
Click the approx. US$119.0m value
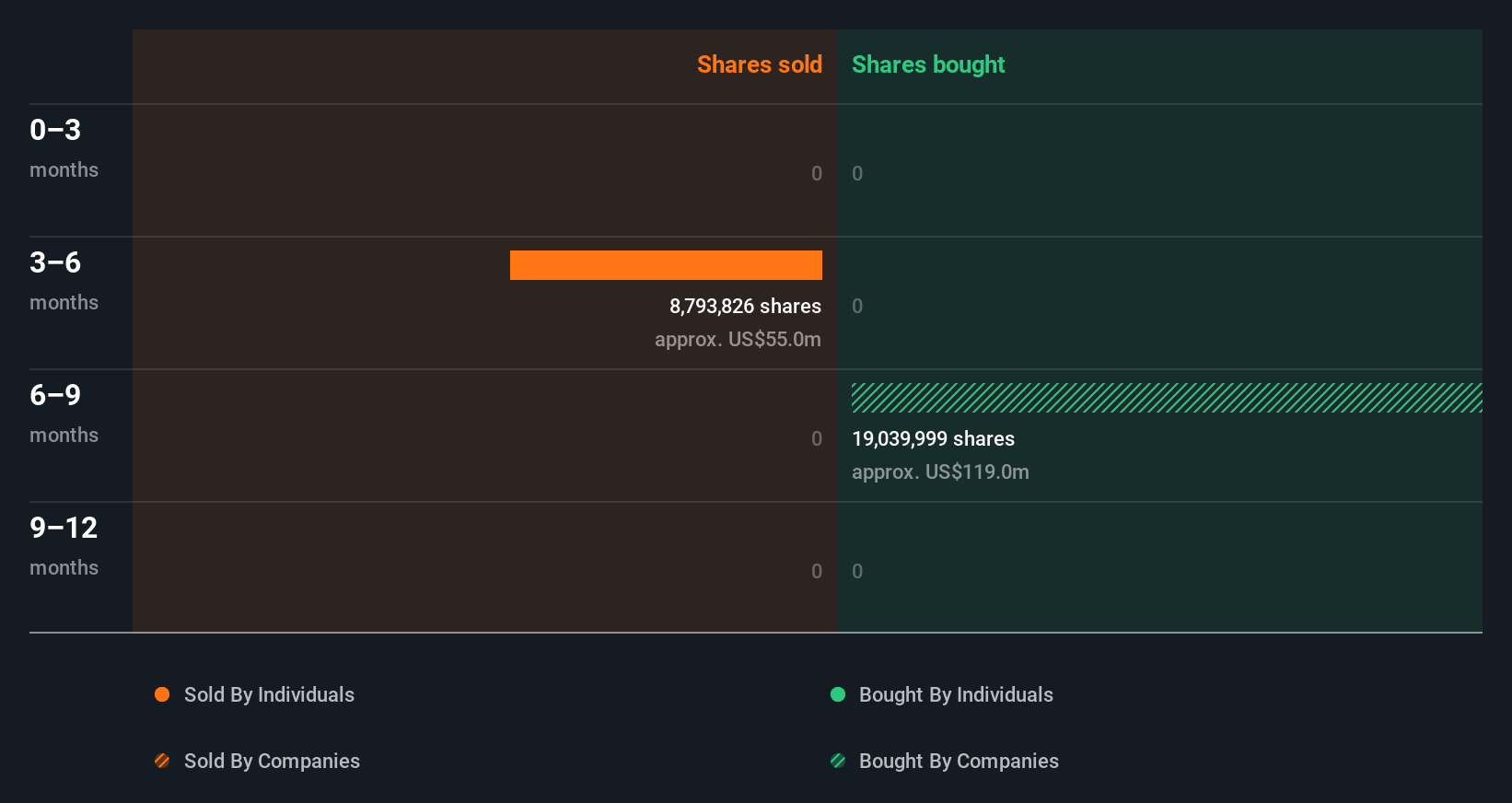(x=940, y=471)
